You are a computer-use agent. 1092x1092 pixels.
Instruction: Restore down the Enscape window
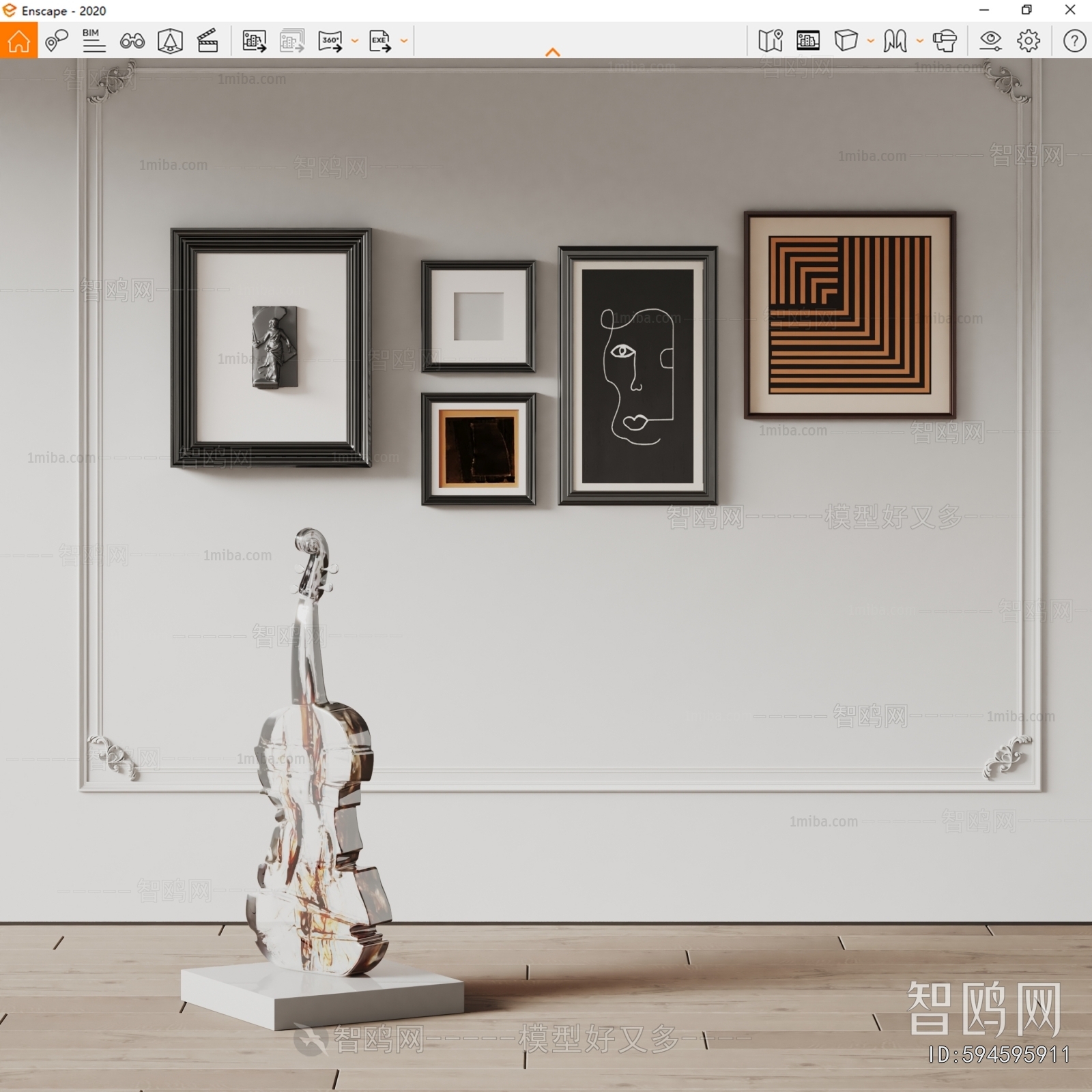(1026, 10)
